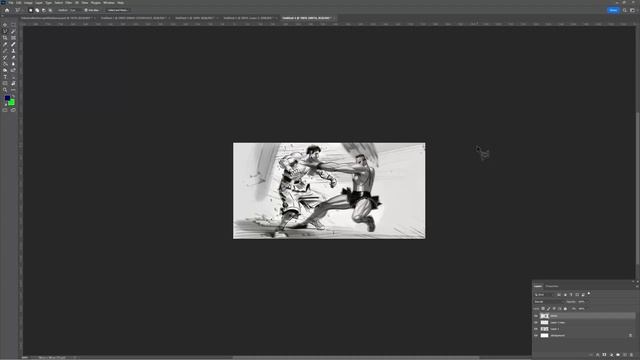Open the Window menu
Image resolution: width=640 pixels, height=360 pixels.
(x=109, y=3)
